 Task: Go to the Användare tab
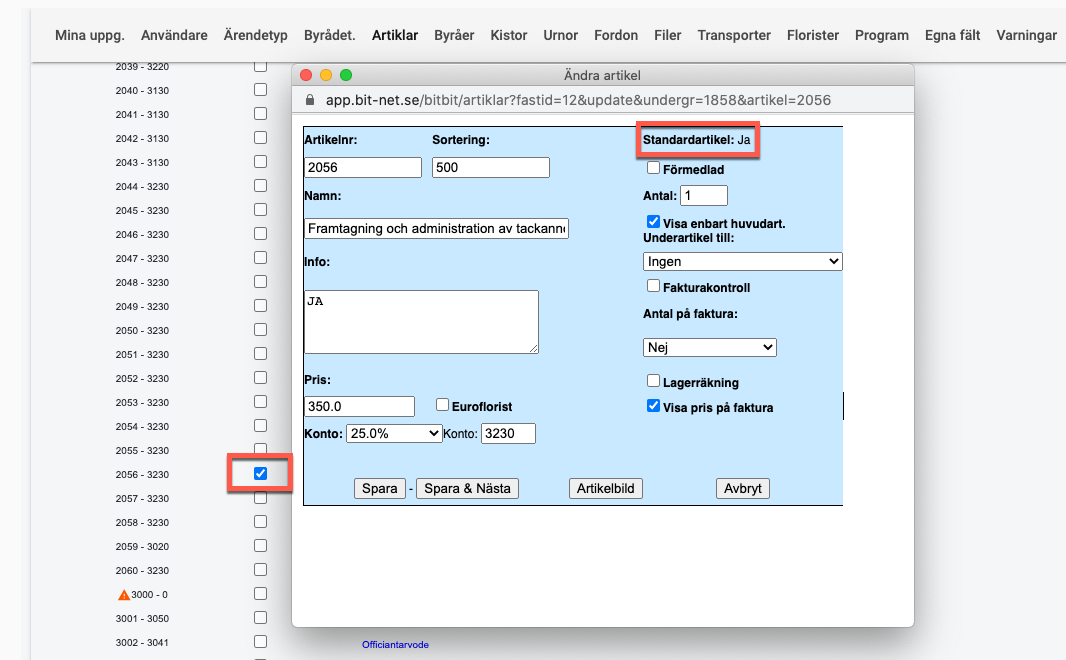click(x=174, y=35)
